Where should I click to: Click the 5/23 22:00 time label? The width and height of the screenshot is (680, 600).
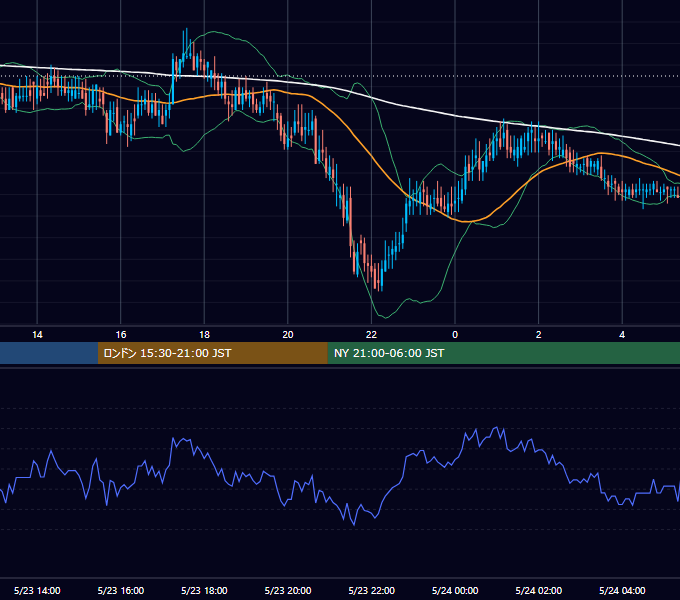tap(372, 590)
